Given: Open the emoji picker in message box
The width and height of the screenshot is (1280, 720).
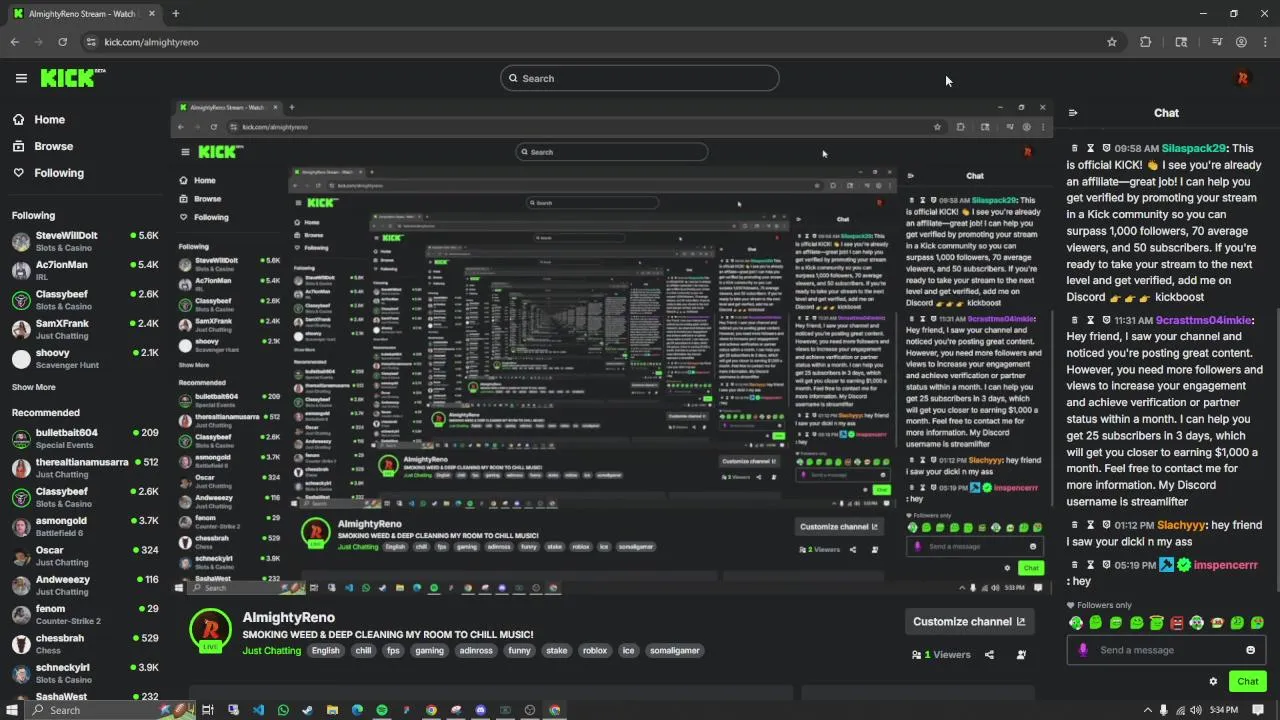Looking at the screenshot, I should click(x=1250, y=650).
